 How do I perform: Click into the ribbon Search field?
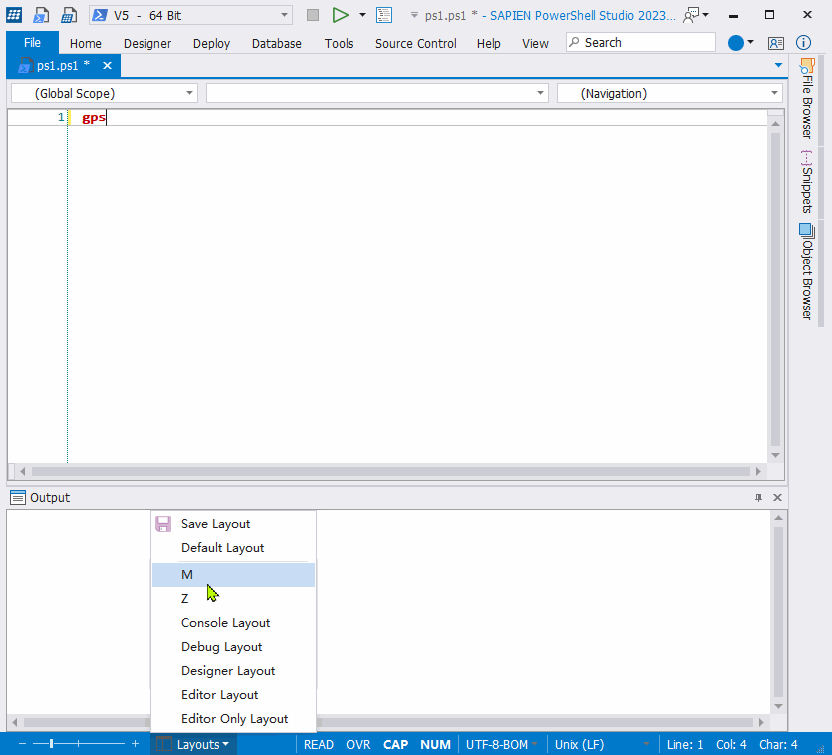tap(647, 42)
